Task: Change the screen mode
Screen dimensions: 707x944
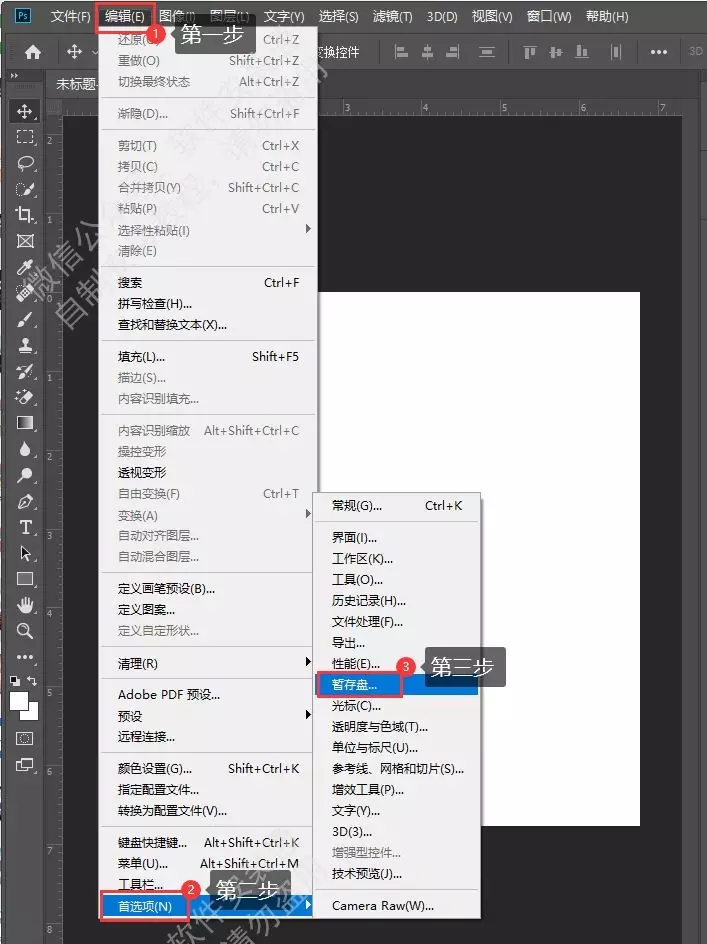Action: [25, 765]
